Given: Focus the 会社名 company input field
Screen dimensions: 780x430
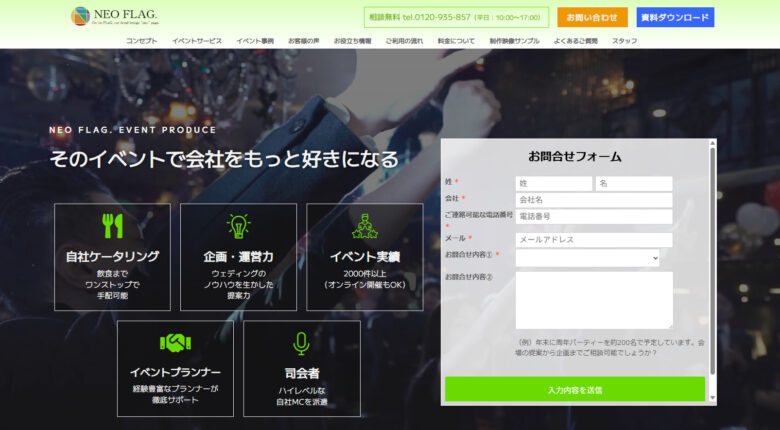Looking at the screenshot, I should [593, 200].
